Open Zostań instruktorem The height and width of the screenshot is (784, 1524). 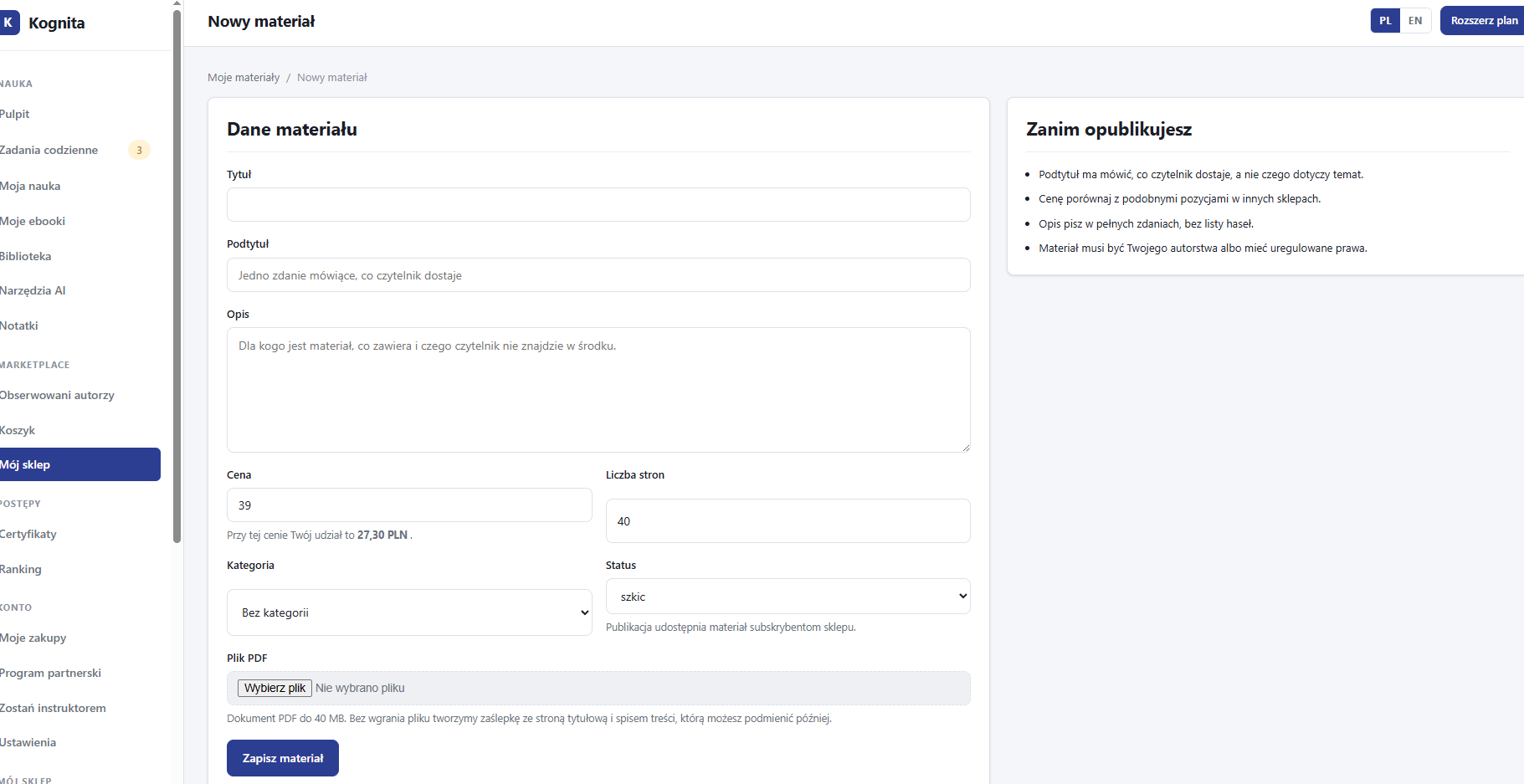[53, 709]
